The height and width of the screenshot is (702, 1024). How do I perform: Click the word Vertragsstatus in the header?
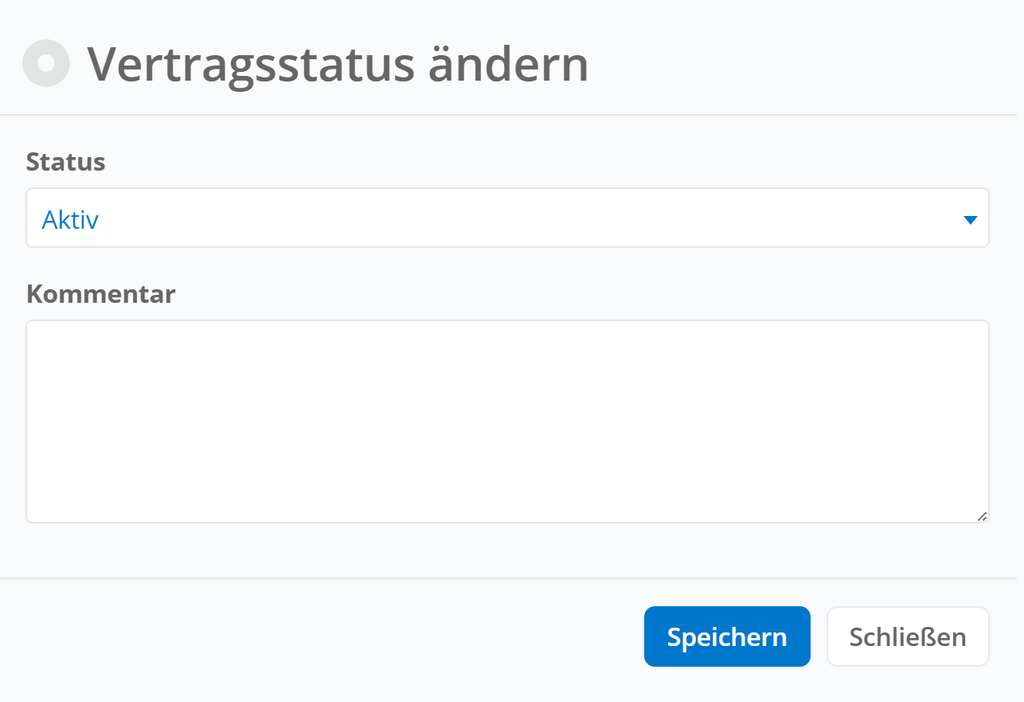pos(251,66)
